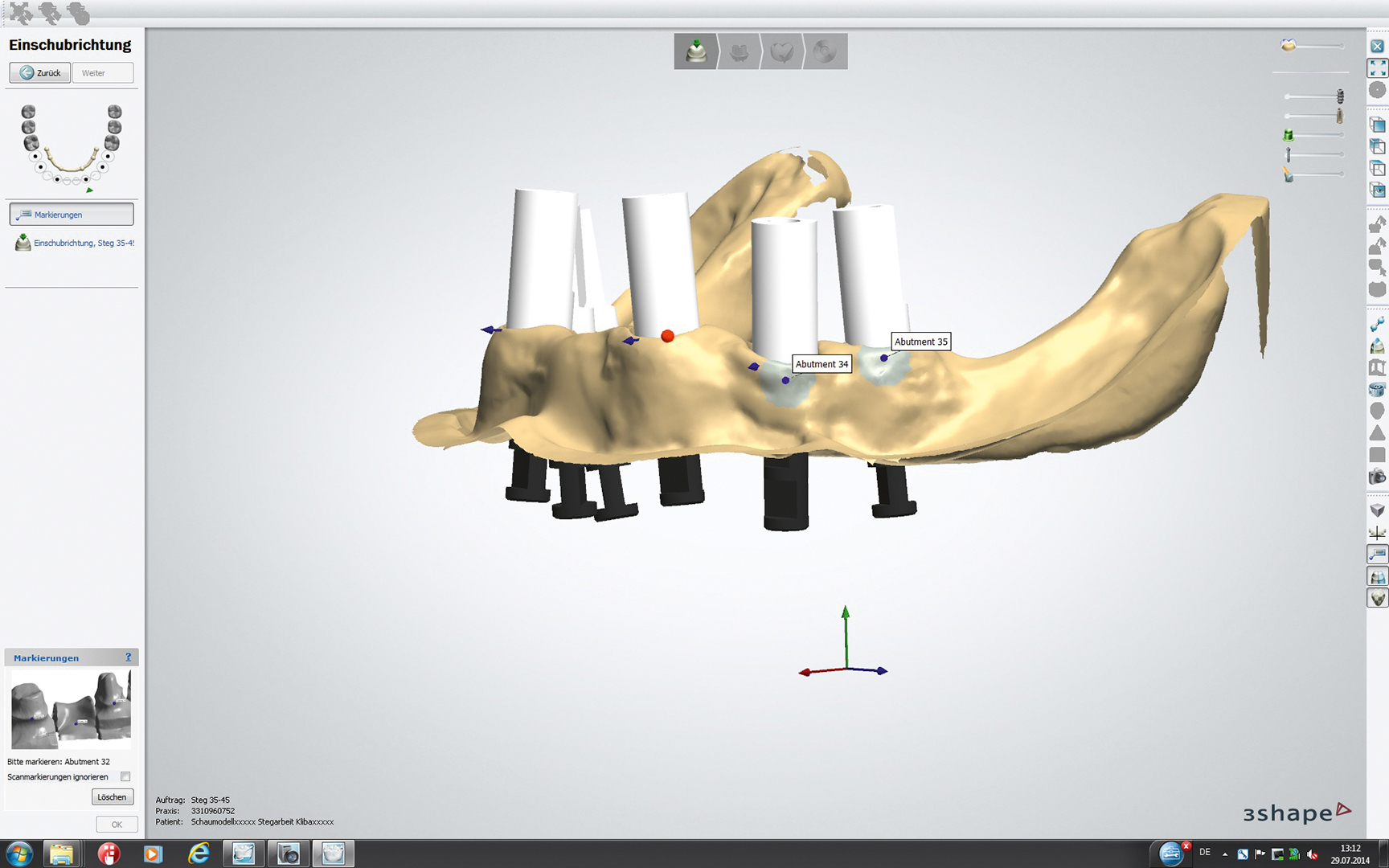Open the measuring tape tool
1389x868 pixels.
click(1377, 390)
